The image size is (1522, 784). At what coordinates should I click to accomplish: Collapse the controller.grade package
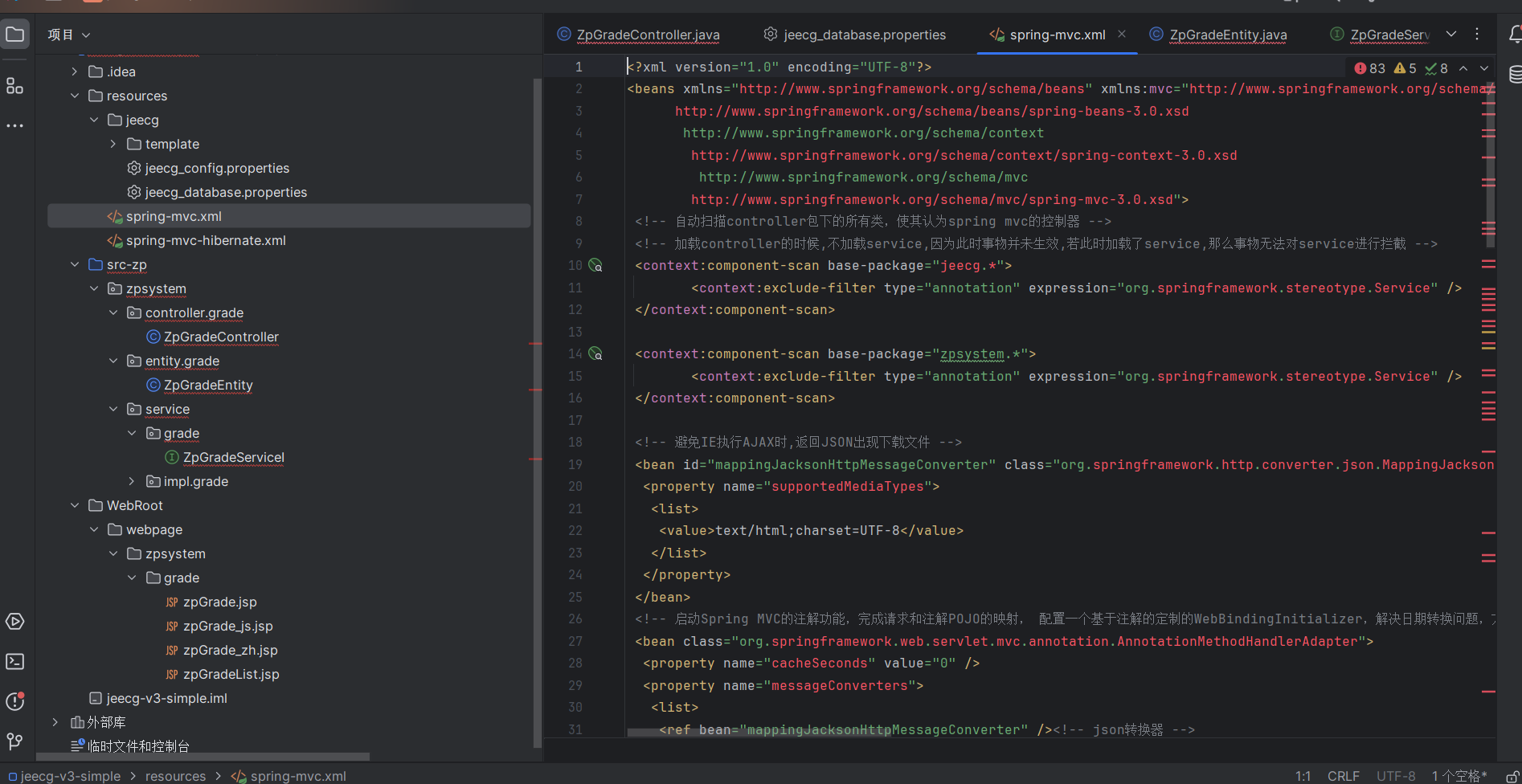[x=113, y=312]
